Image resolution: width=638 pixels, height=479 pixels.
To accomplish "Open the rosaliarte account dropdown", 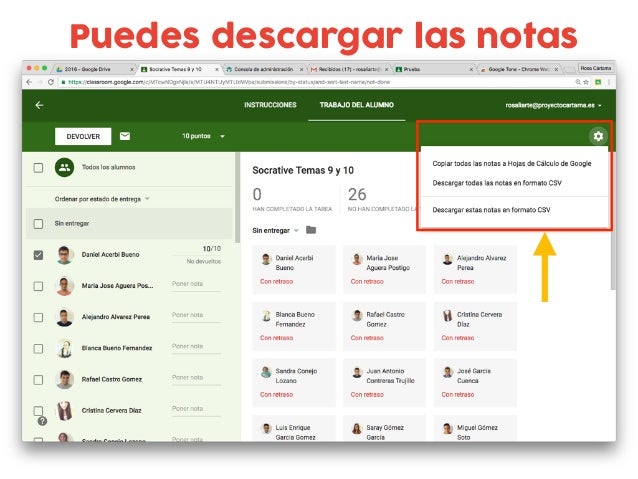I will tap(553, 105).
